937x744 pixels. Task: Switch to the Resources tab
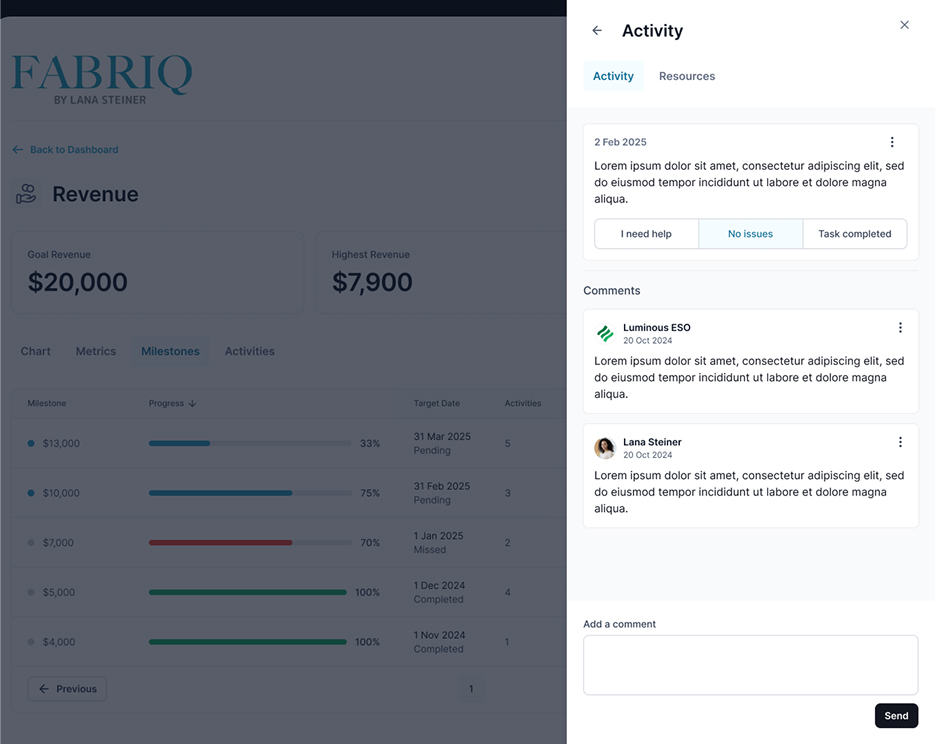[x=687, y=76]
